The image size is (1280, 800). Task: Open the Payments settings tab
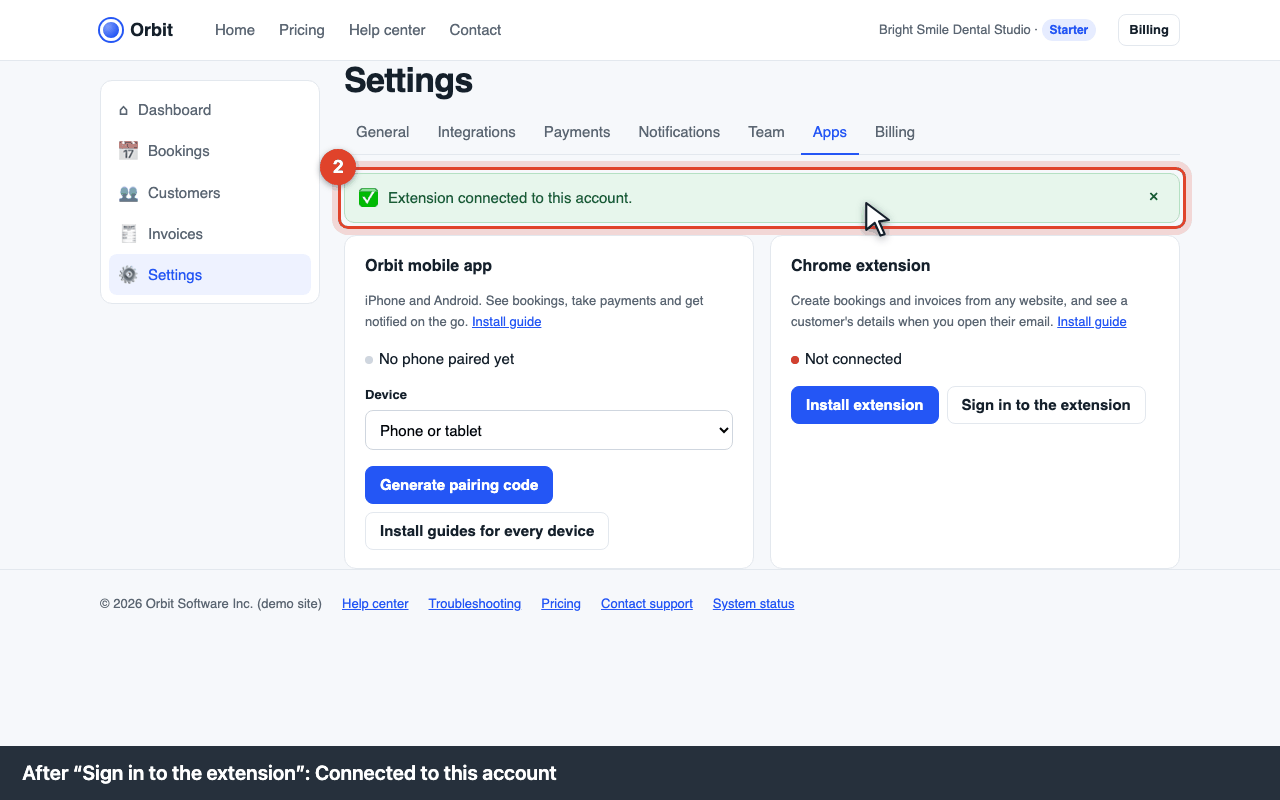(577, 132)
